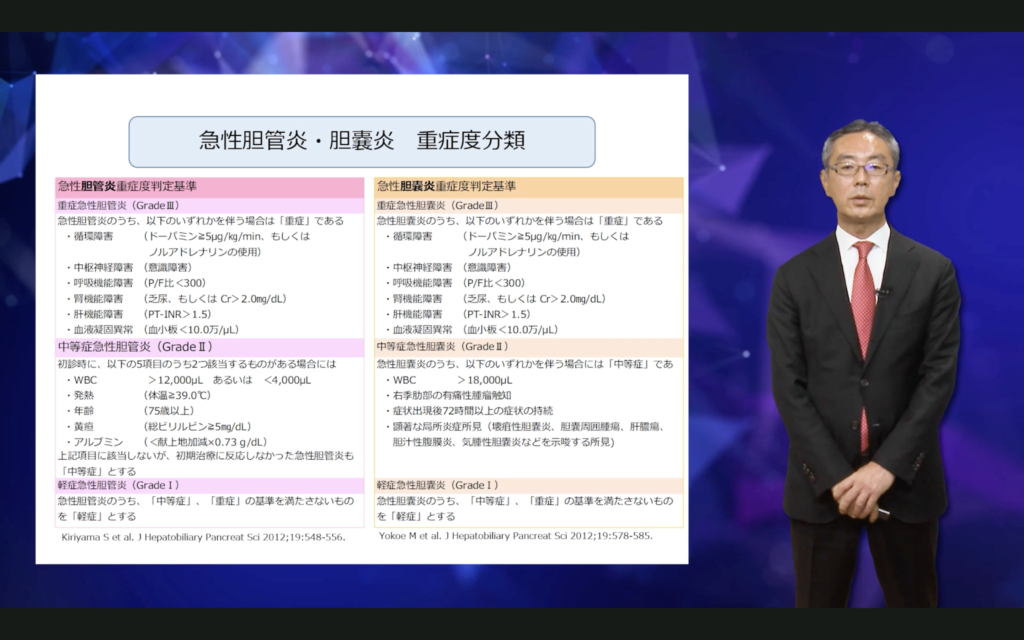
Task: Select the 右季肋部の有痛性腫瘤触知 criterion
Action: pos(449,394)
